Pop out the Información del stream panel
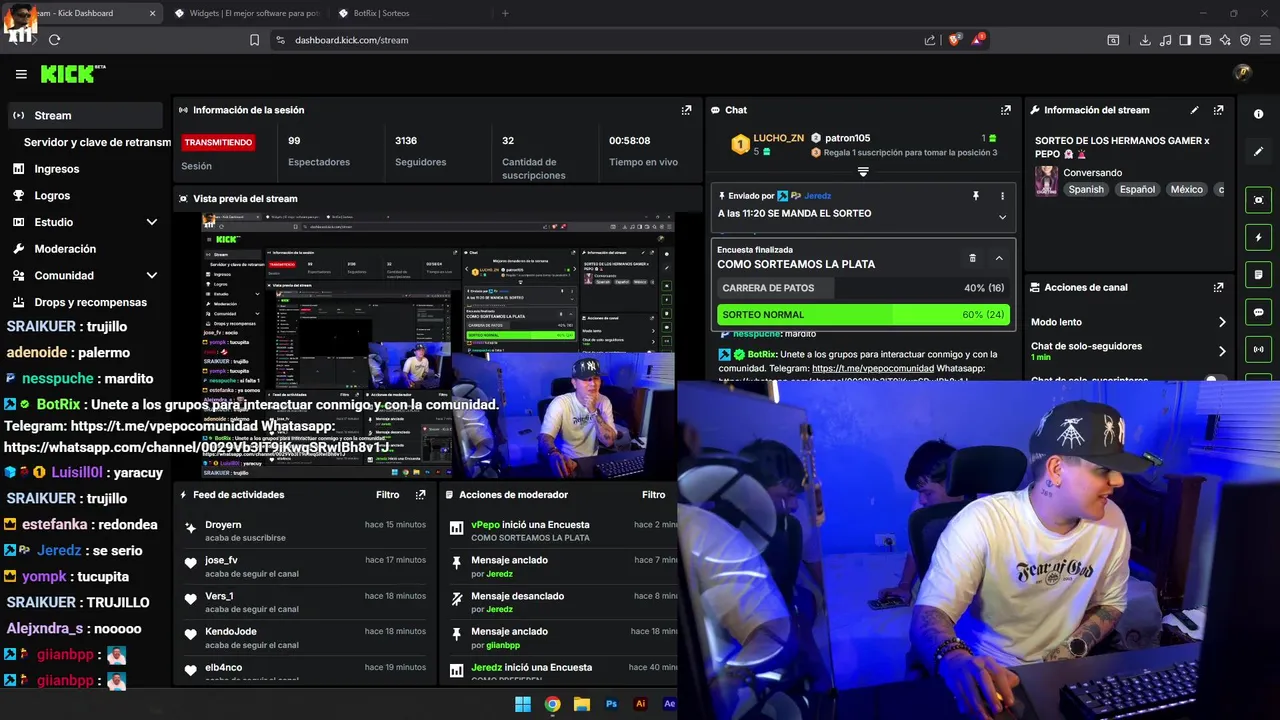Image resolution: width=1280 pixels, height=720 pixels. pos(1218,110)
